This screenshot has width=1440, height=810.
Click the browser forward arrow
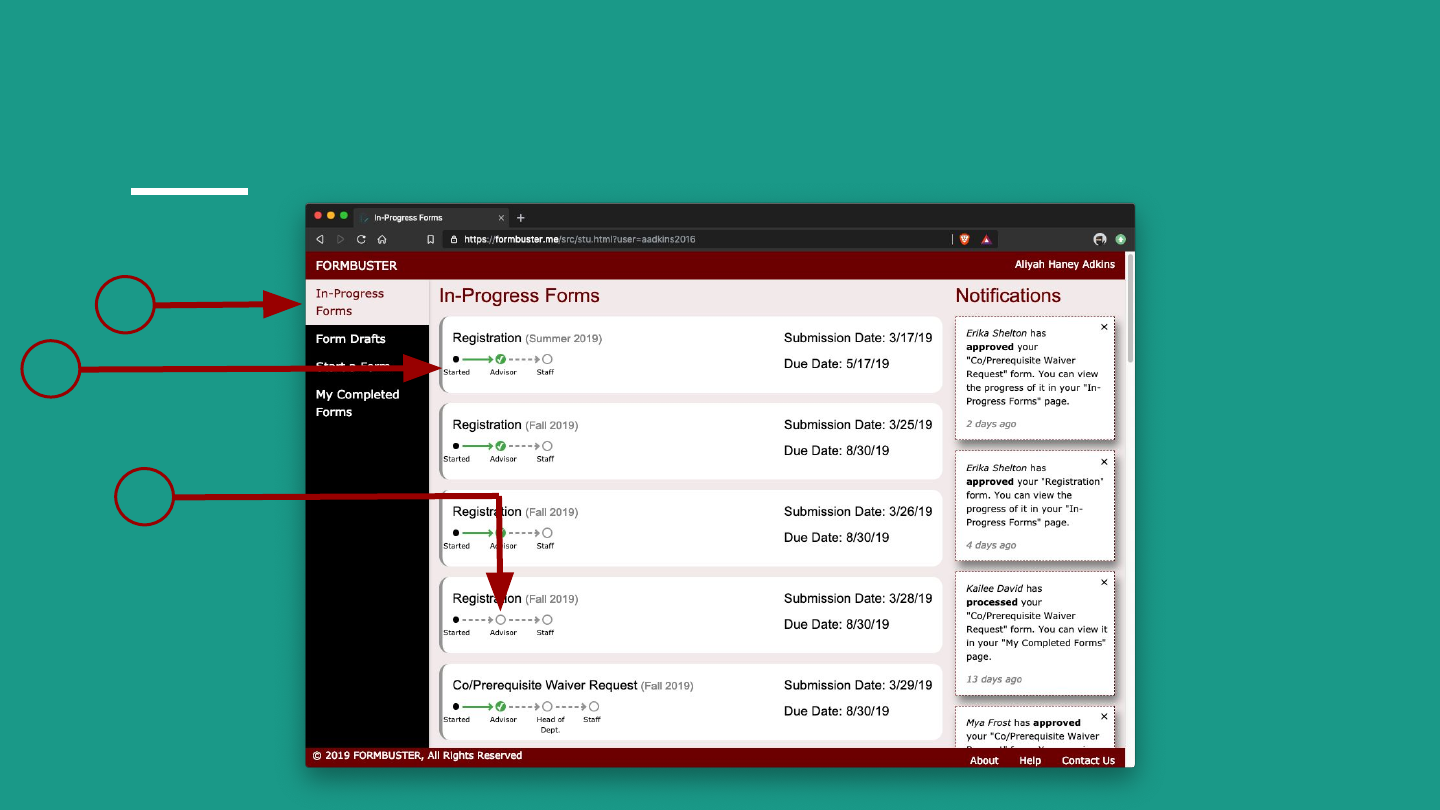pos(340,240)
